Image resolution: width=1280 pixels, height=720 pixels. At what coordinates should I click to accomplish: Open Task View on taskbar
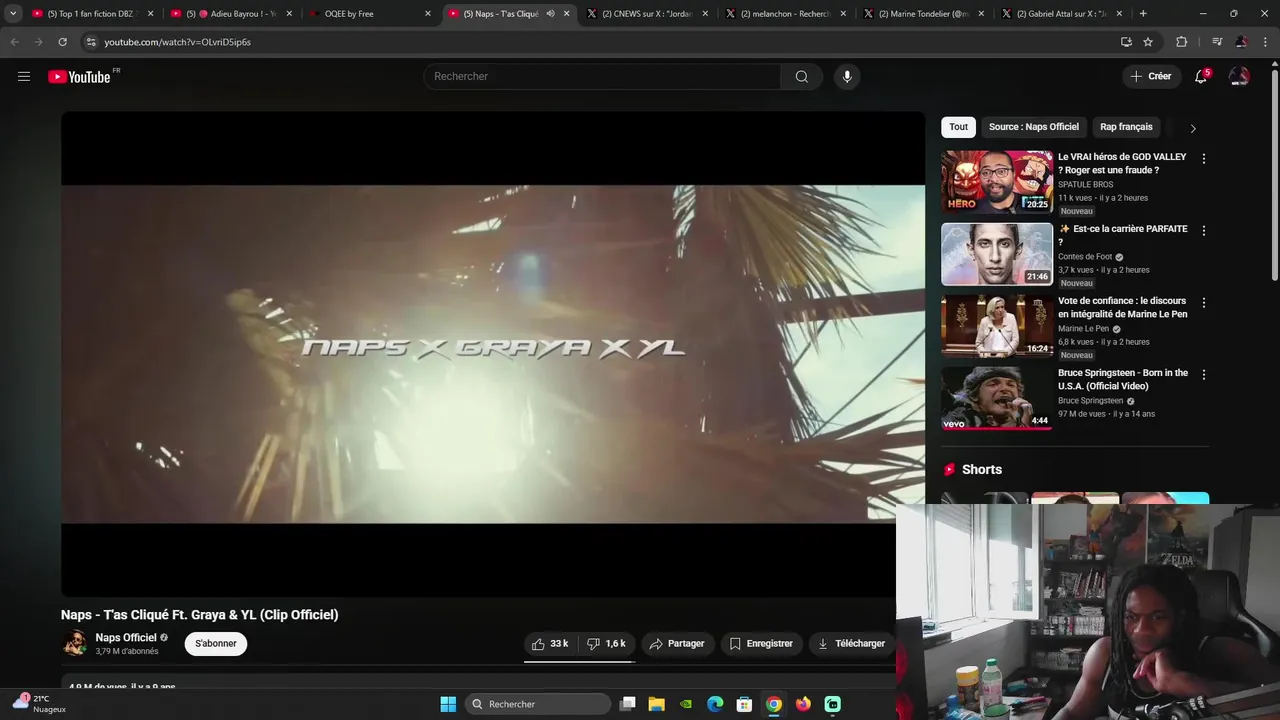[627, 704]
